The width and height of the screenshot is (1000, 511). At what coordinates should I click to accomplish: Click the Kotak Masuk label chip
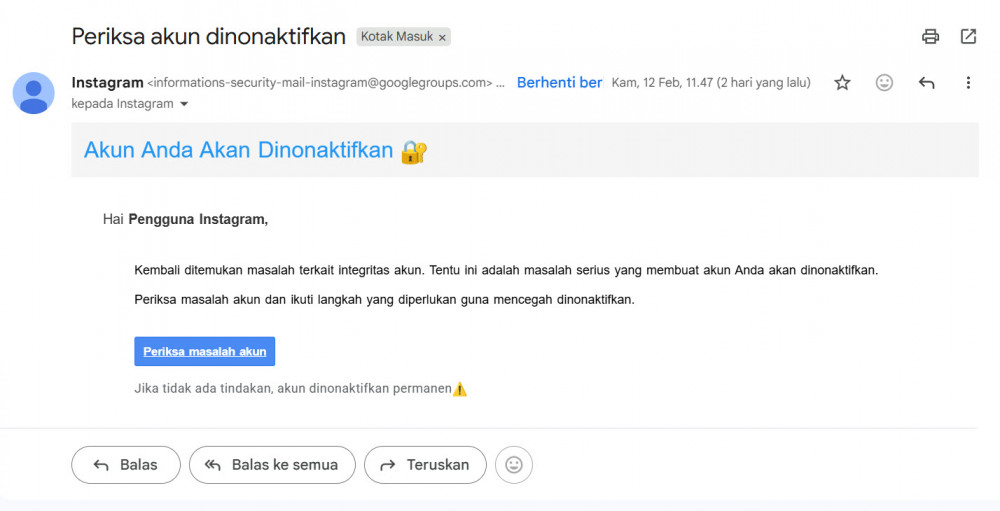[397, 37]
